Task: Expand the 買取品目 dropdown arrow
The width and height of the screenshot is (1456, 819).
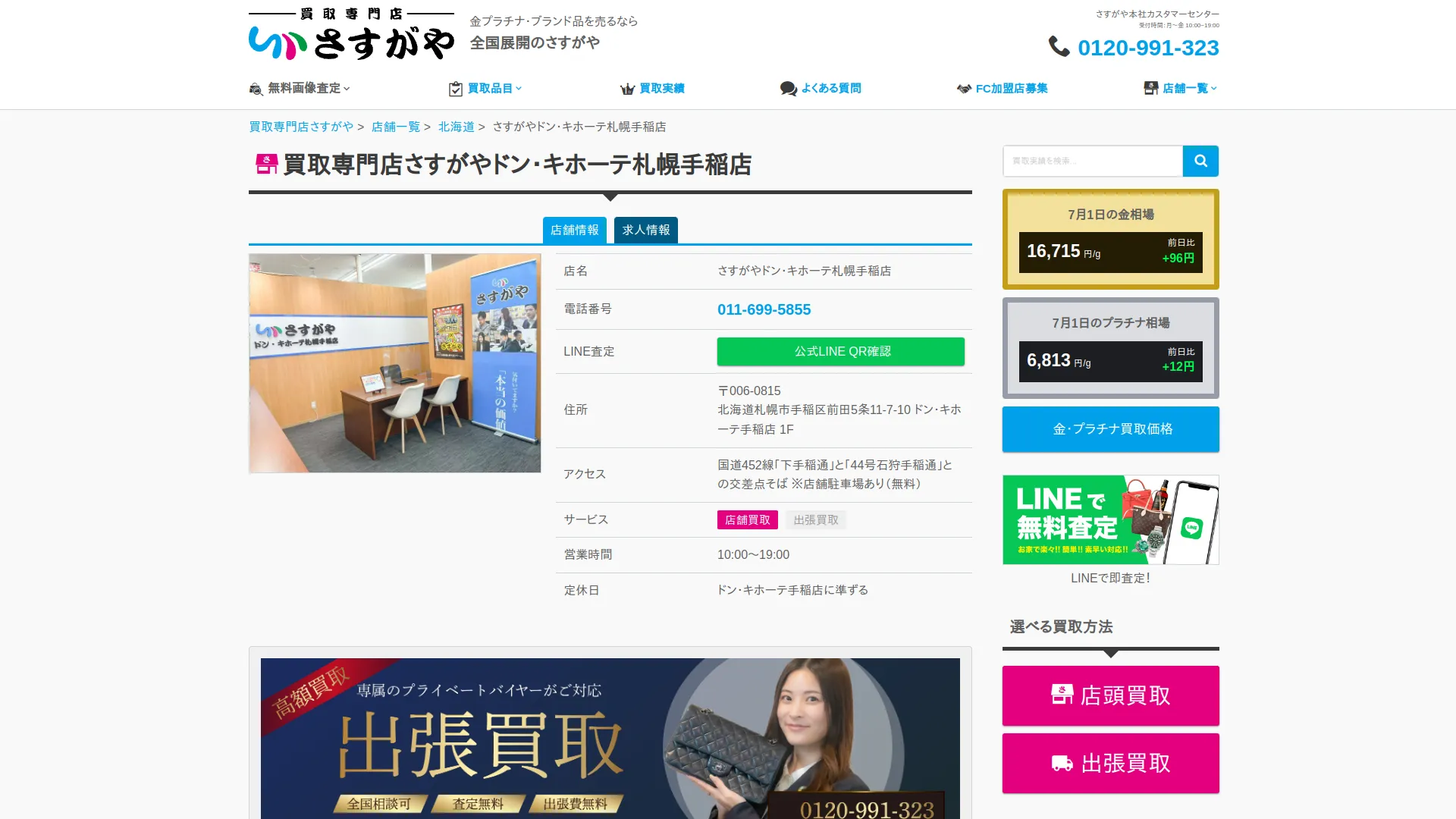Action: (x=519, y=89)
